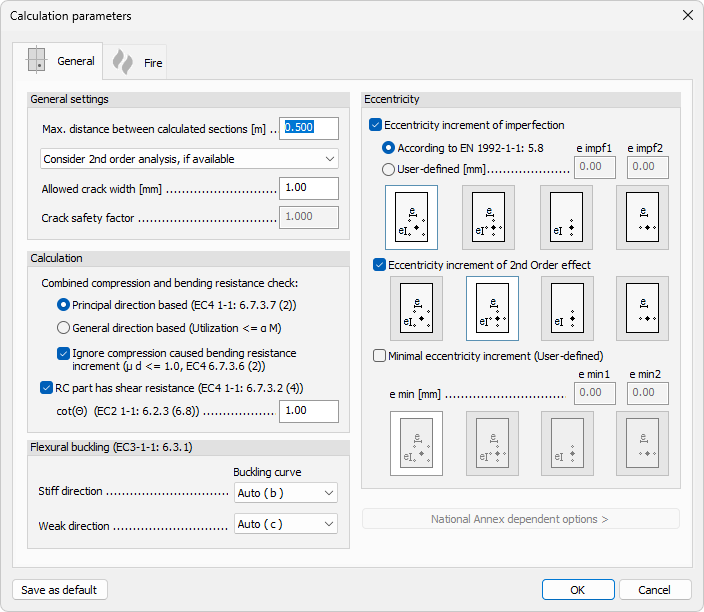The height and width of the screenshot is (612, 704).
Task: Click the 'e min [mm]' label
Action: [x=415, y=394]
